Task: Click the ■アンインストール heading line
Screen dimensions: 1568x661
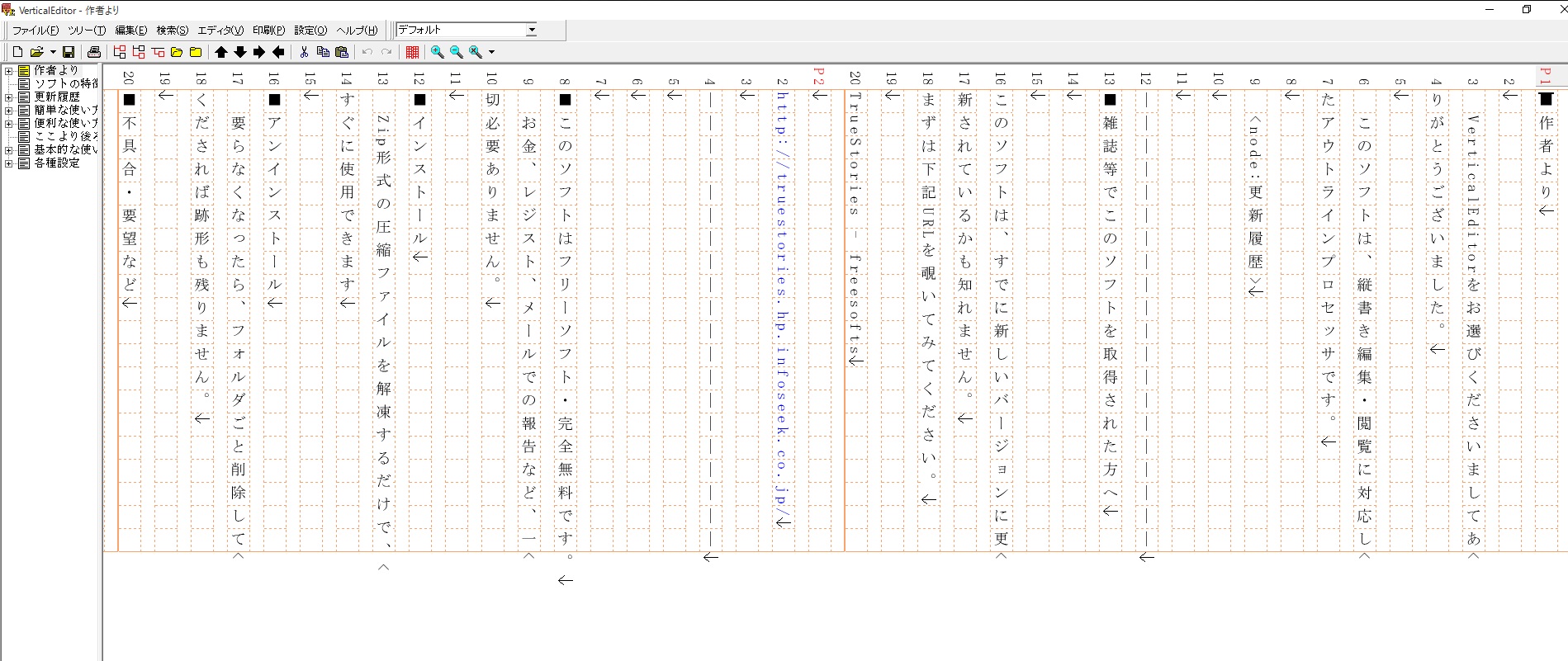Action: [x=275, y=191]
